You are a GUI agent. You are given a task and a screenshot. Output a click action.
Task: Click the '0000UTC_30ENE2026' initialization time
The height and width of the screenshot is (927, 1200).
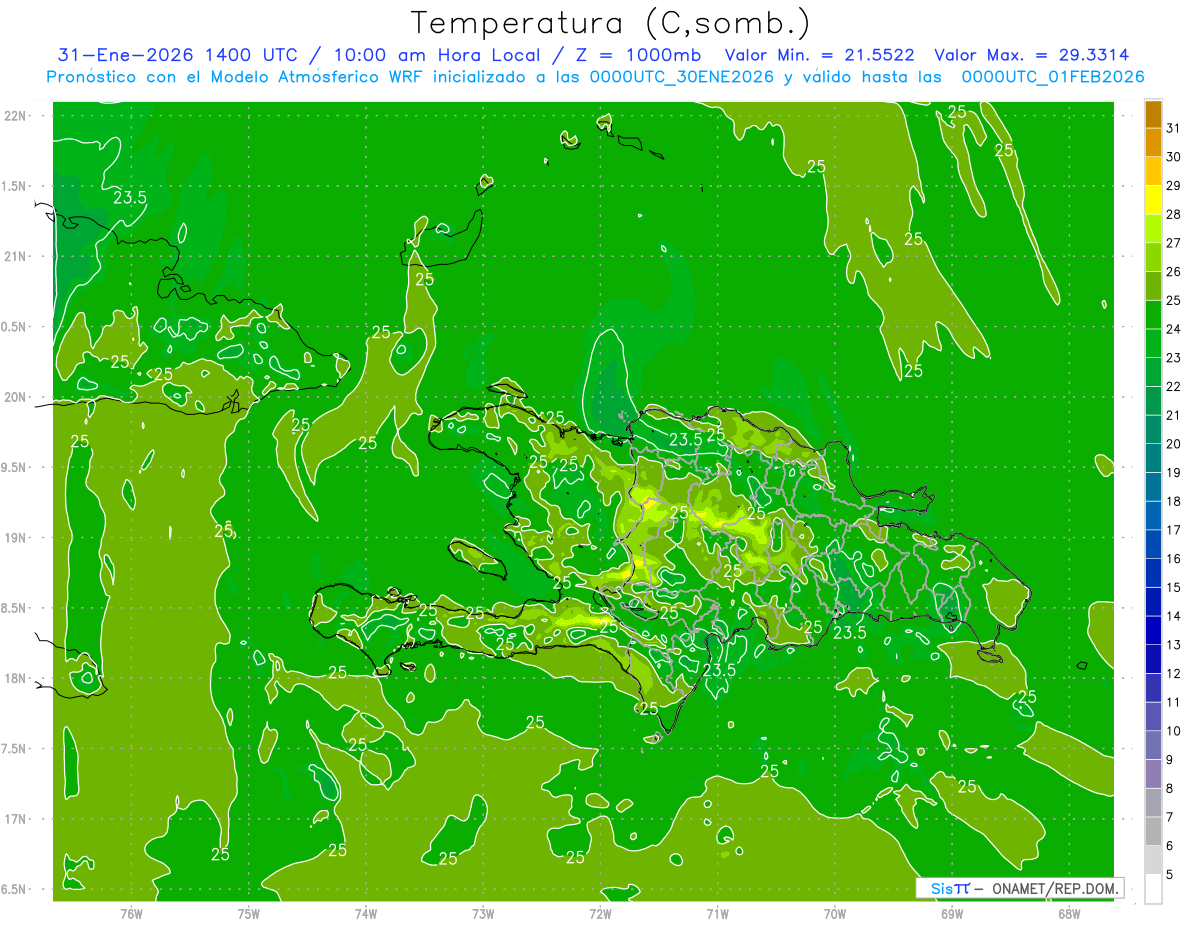[682, 77]
